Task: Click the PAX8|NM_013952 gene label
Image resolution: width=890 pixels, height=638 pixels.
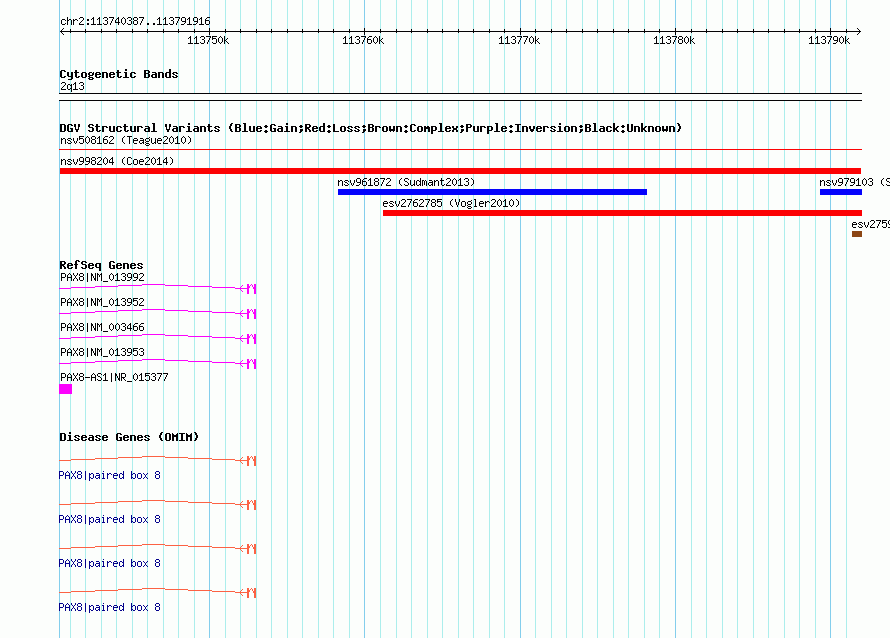Action: [102, 302]
